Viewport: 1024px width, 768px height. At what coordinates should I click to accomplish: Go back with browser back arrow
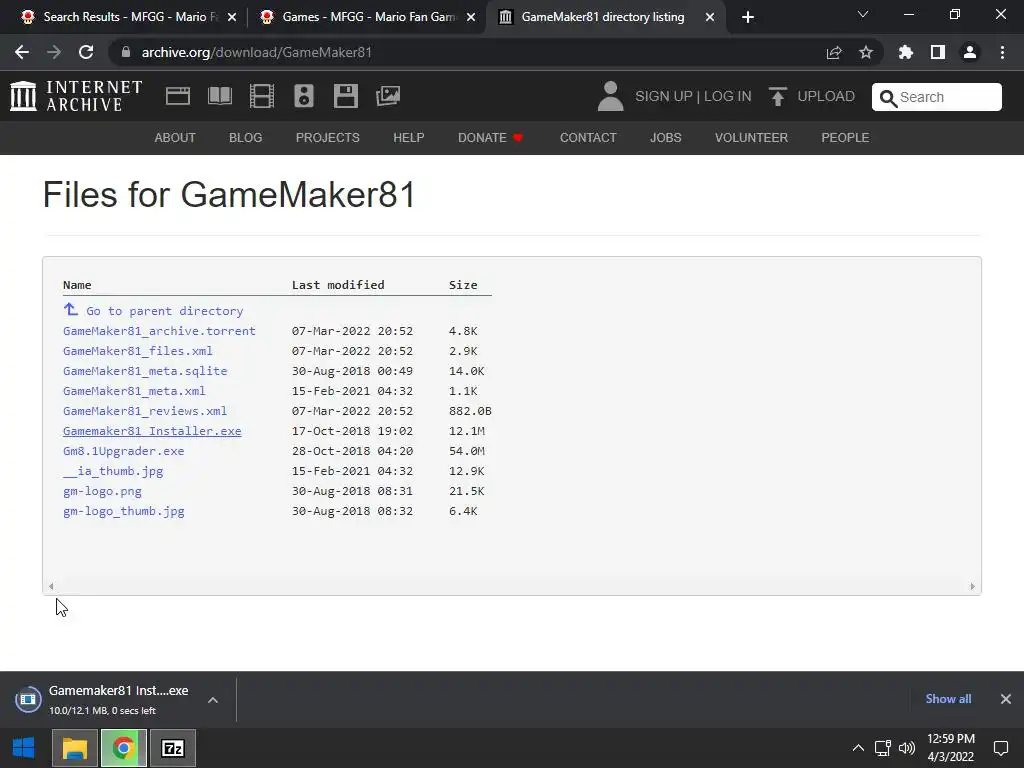pyautogui.click(x=22, y=52)
